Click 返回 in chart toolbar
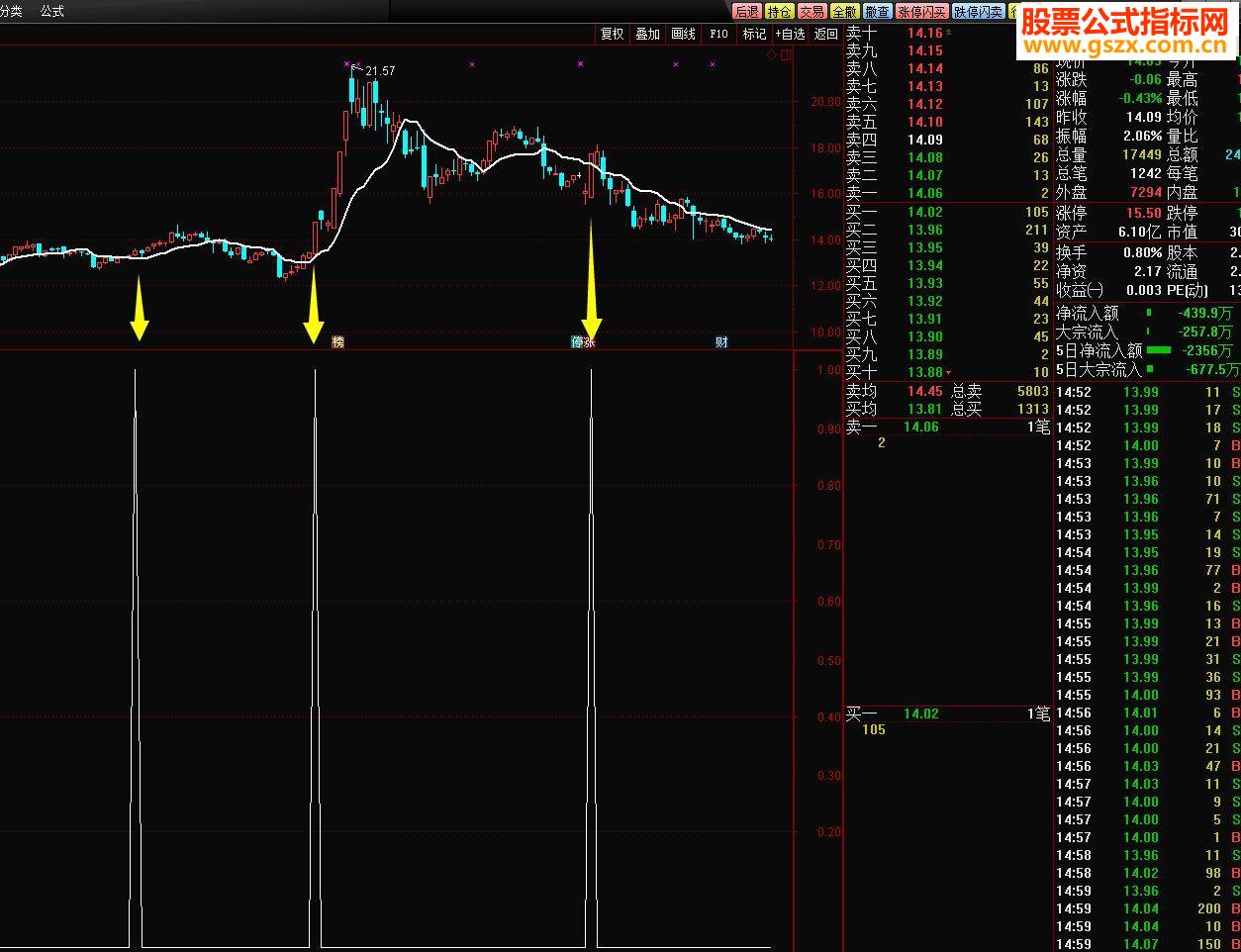 tap(826, 34)
